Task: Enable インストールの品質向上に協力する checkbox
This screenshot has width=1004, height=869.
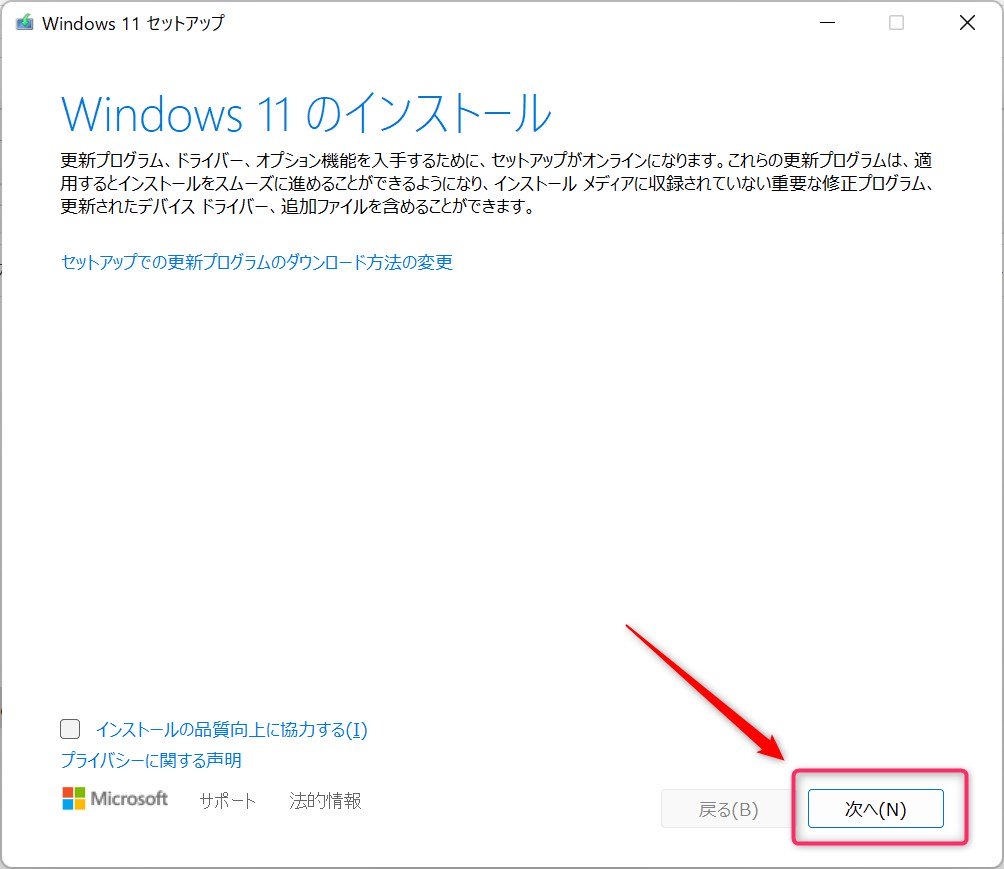Action: (x=70, y=729)
